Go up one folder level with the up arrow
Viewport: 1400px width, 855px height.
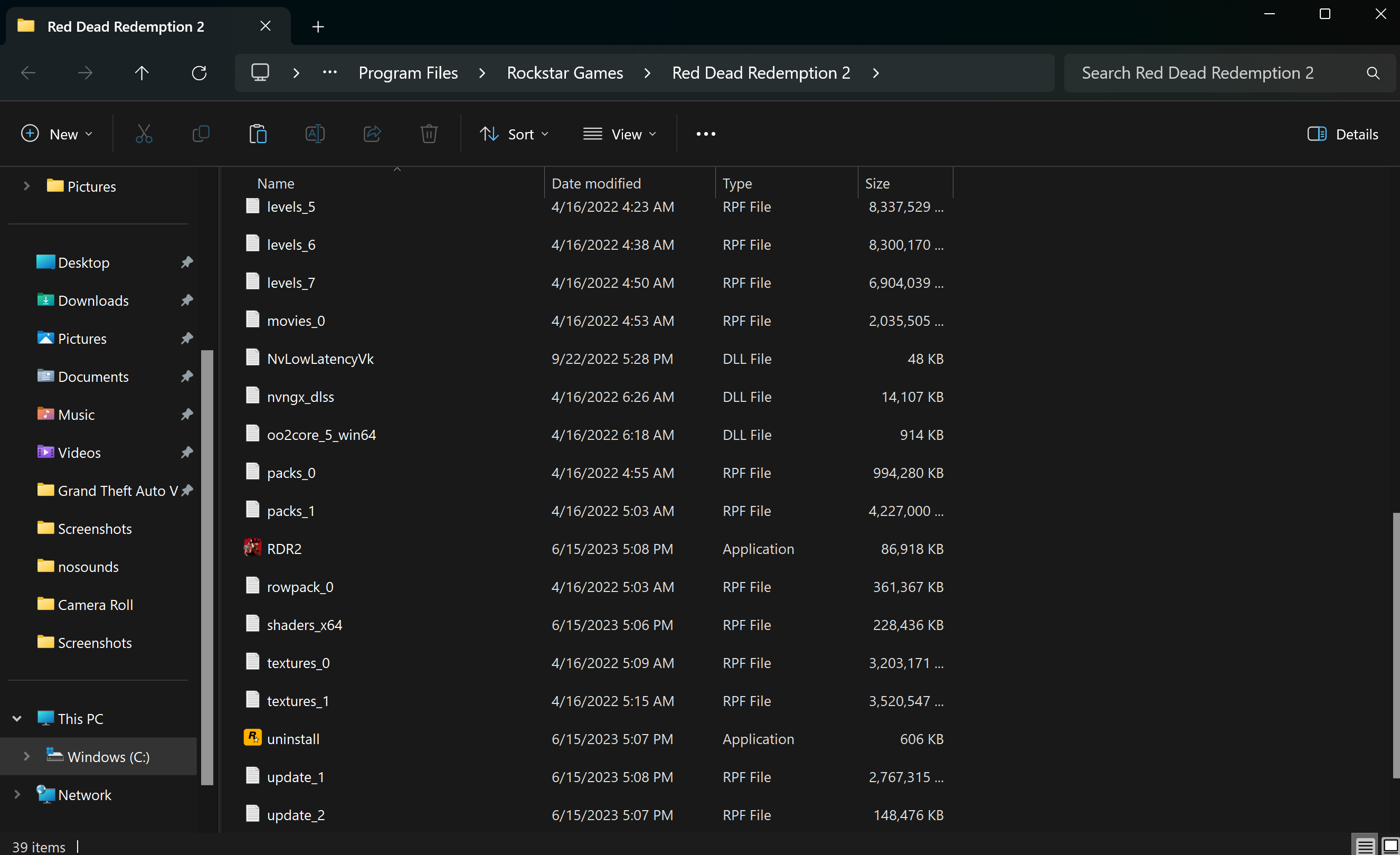click(141, 73)
